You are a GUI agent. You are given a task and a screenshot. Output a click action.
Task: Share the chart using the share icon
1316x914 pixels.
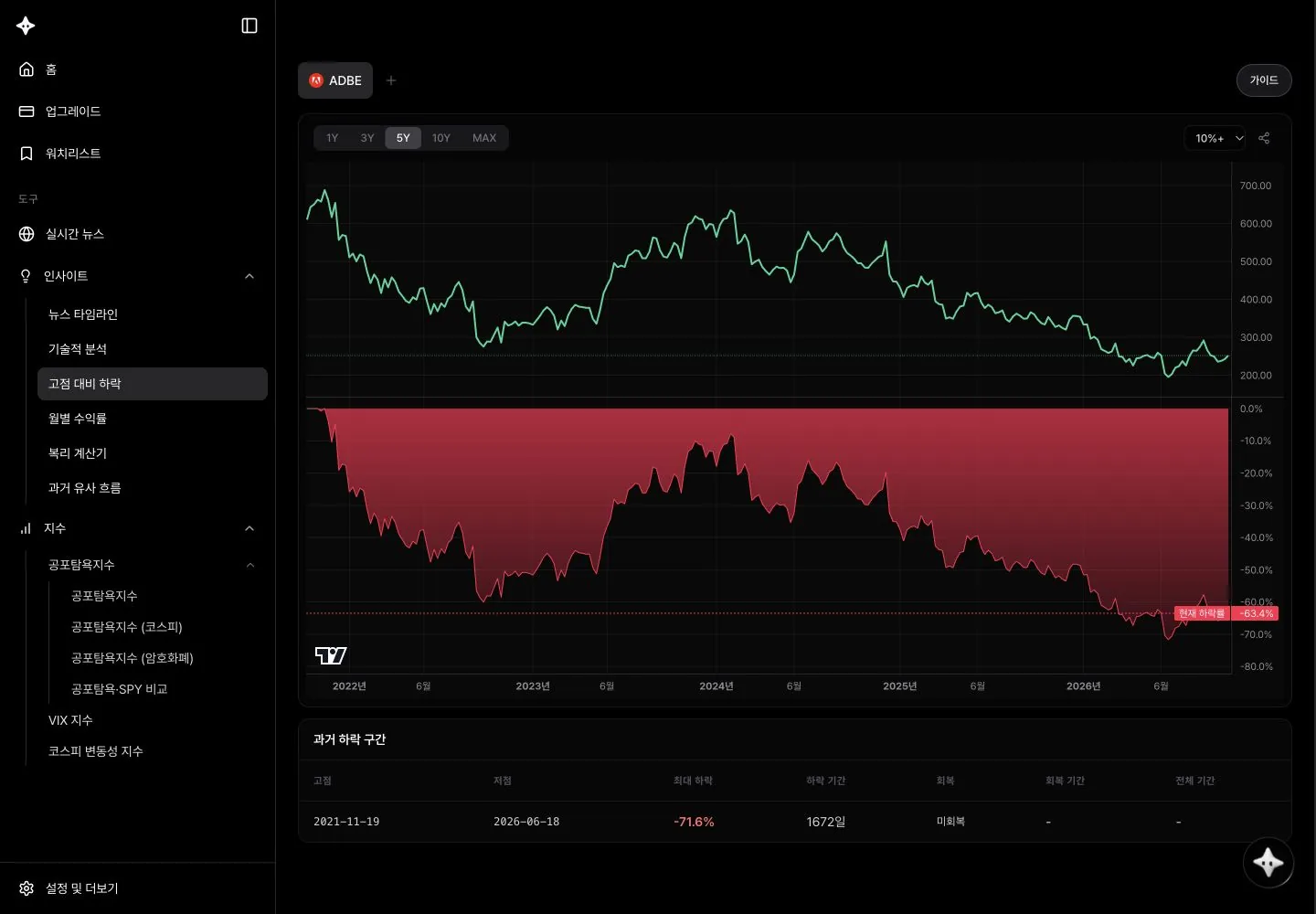click(x=1264, y=138)
